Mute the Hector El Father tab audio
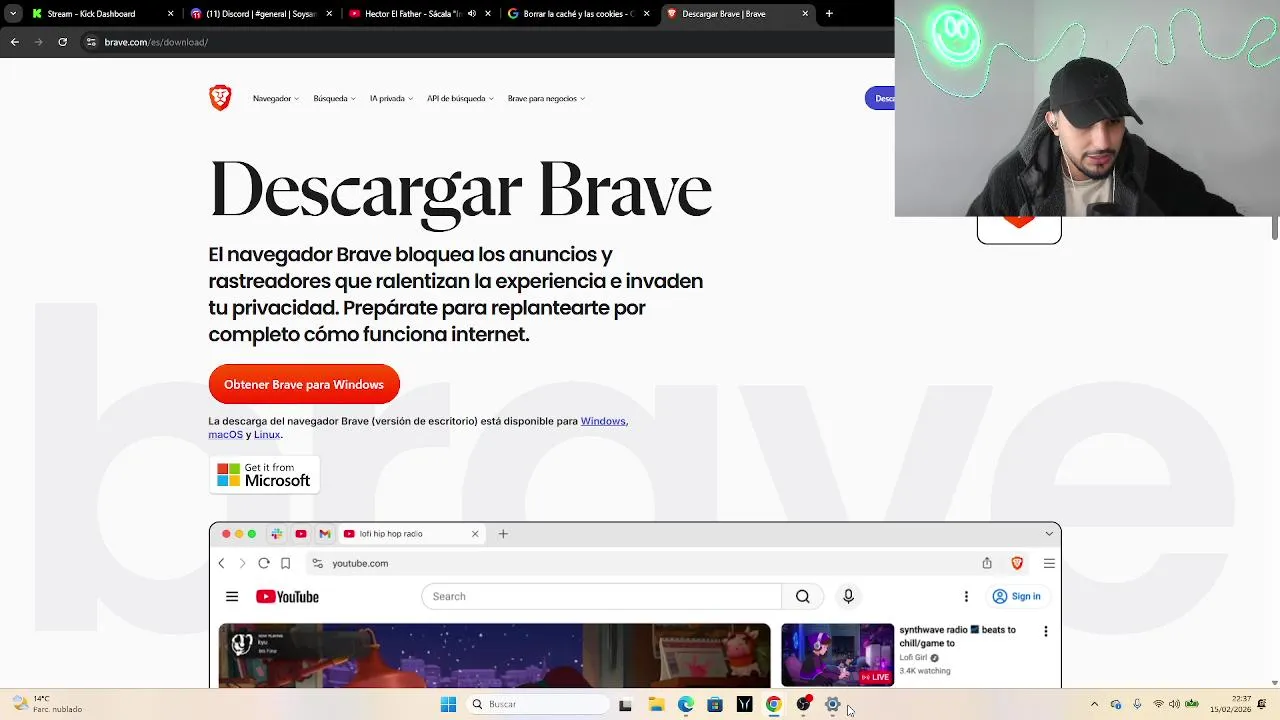The width and height of the screenshot is (1280, 720). (472, 14)
